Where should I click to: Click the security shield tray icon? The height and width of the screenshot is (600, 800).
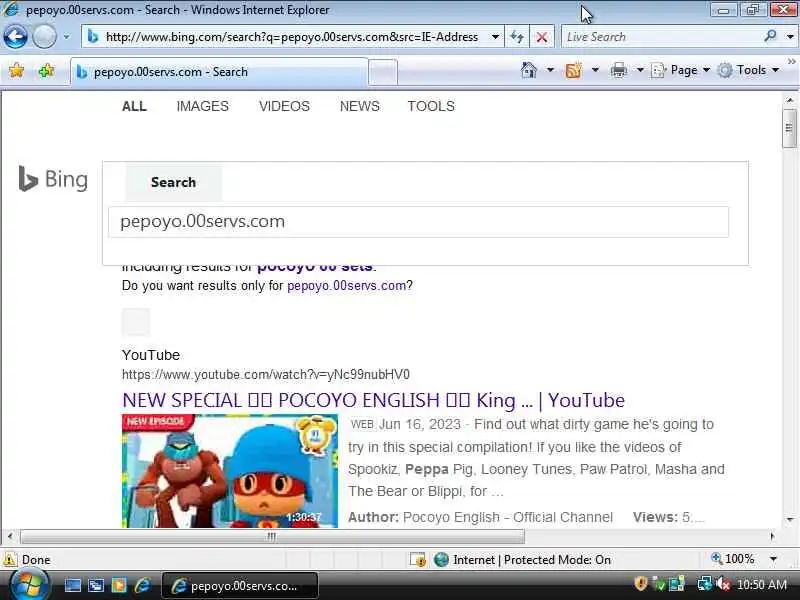pos(640,584)
